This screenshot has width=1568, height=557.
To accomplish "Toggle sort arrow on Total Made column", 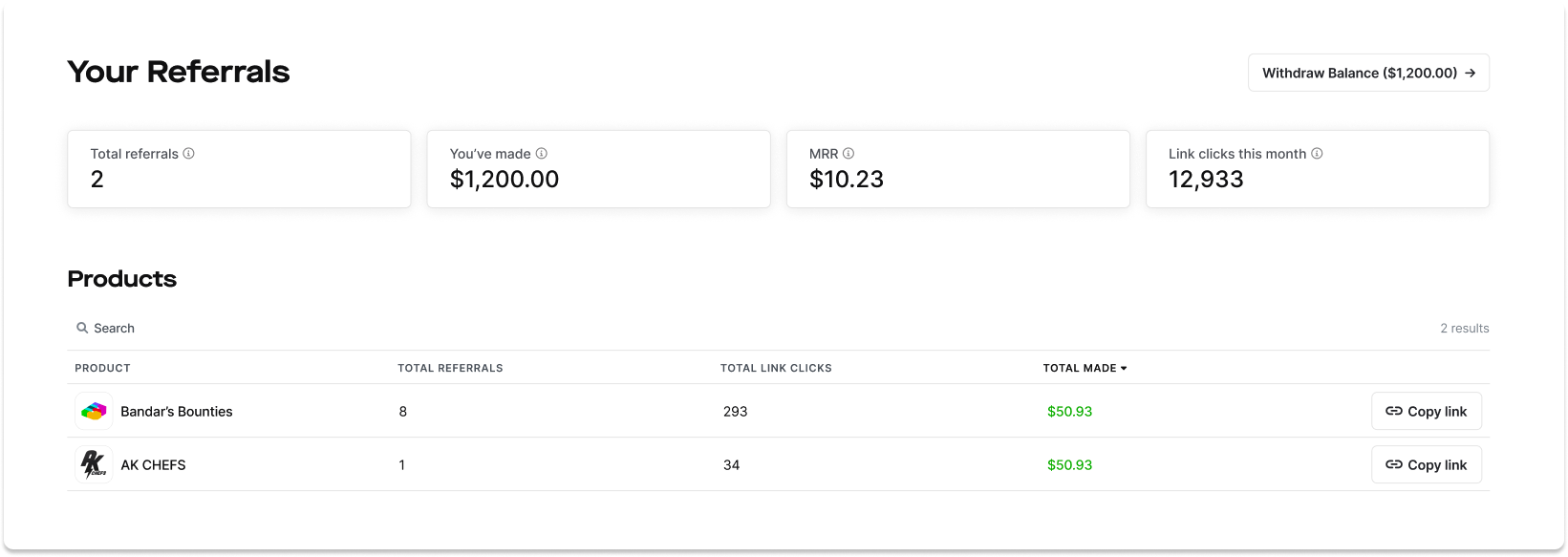I will tap(1124, 368).
